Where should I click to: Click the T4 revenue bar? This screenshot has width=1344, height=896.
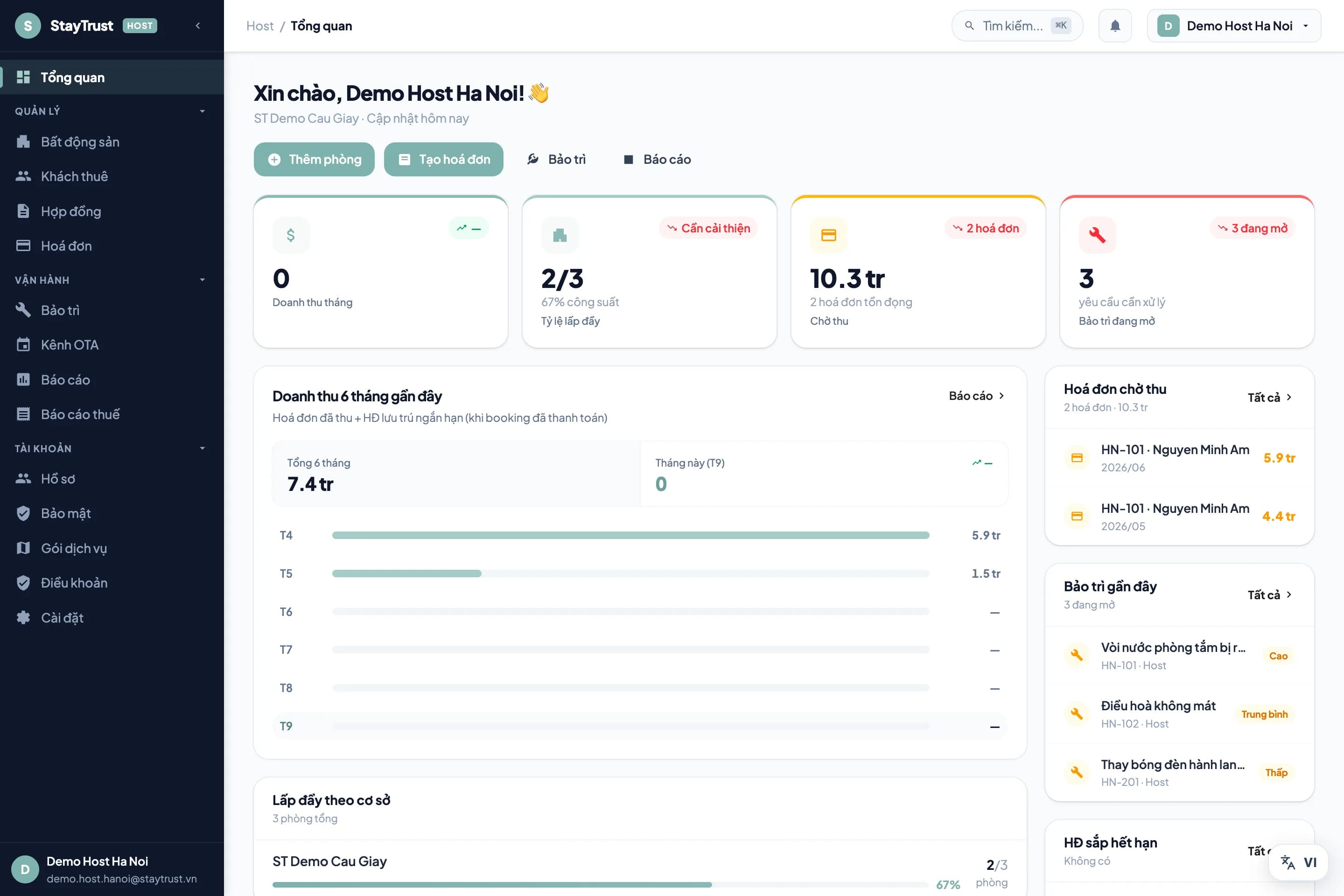631,535
